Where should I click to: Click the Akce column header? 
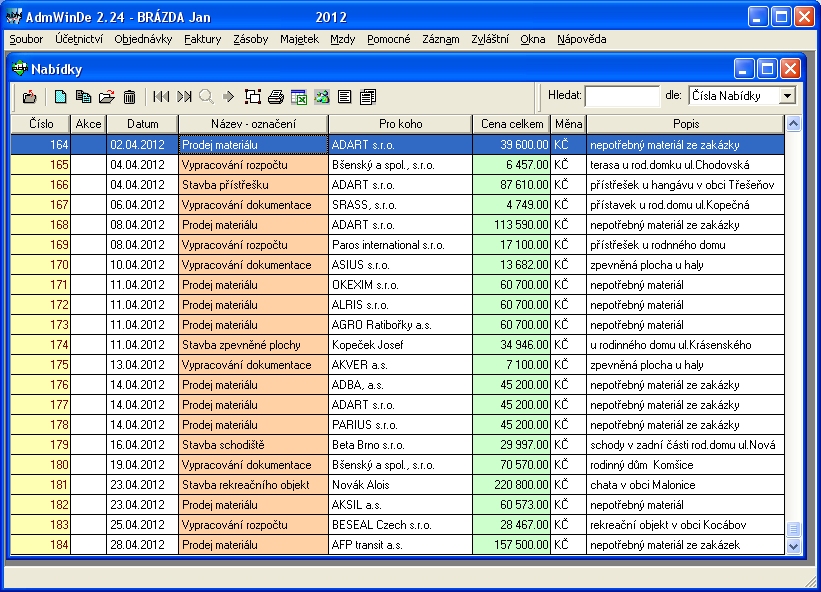click(88, 124)
